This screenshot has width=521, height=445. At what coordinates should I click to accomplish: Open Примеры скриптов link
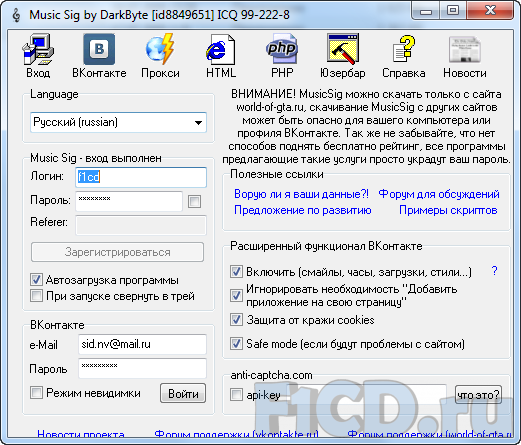(448, 210)
